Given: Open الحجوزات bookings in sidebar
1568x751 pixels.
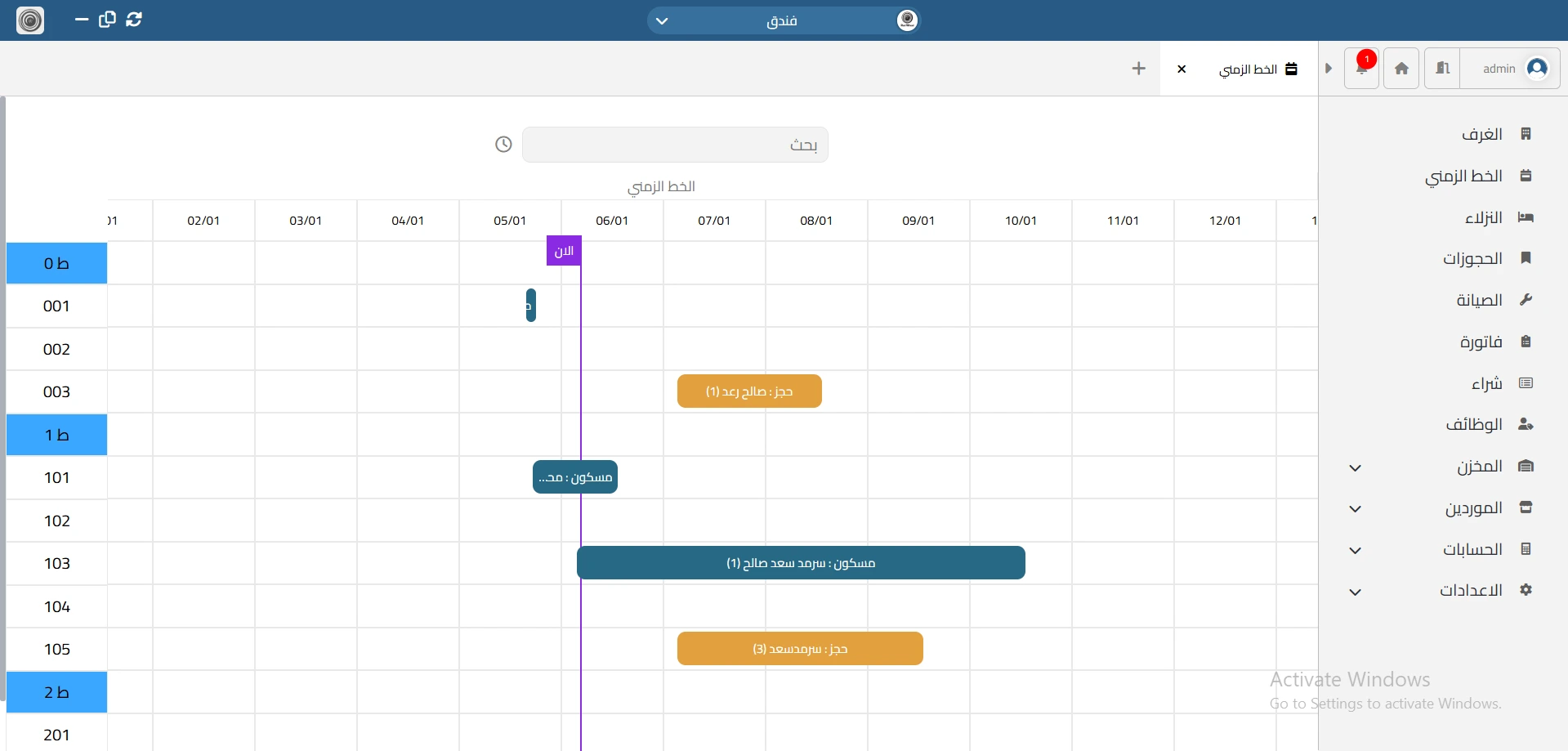Looking at the screenshot, I should 1472,258.
